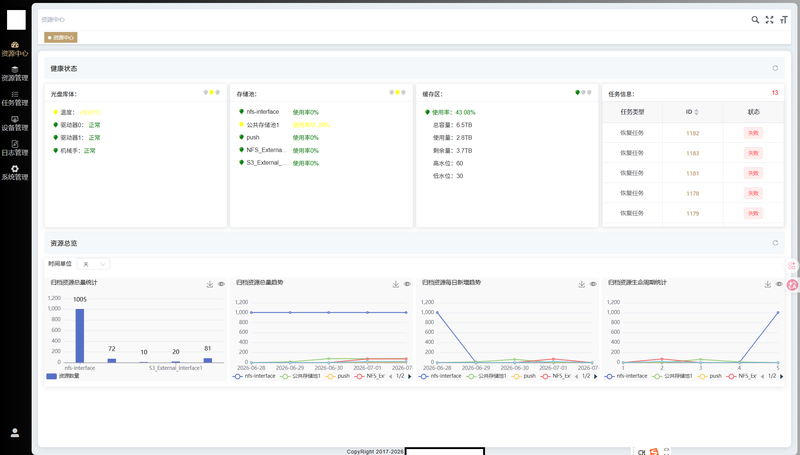Toggle the 归档资源总量统计 data view eye
This screenshot has height=455, width=800.
[221, 284]
